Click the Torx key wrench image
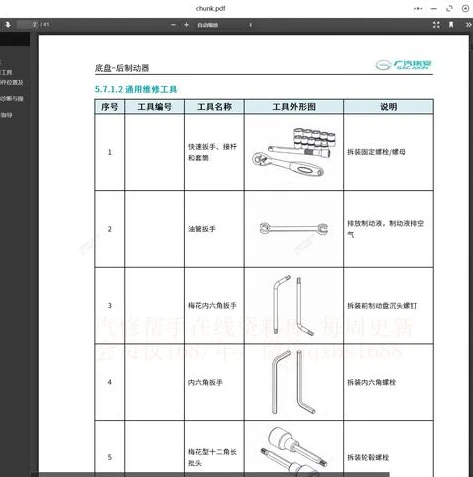The image size is (473, 477). pyautogui.click(x=294, y=305)
